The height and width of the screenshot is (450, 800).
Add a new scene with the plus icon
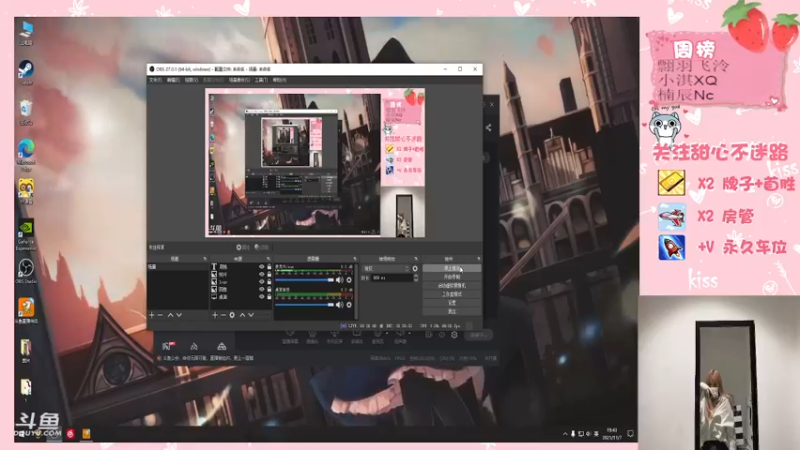152,315
